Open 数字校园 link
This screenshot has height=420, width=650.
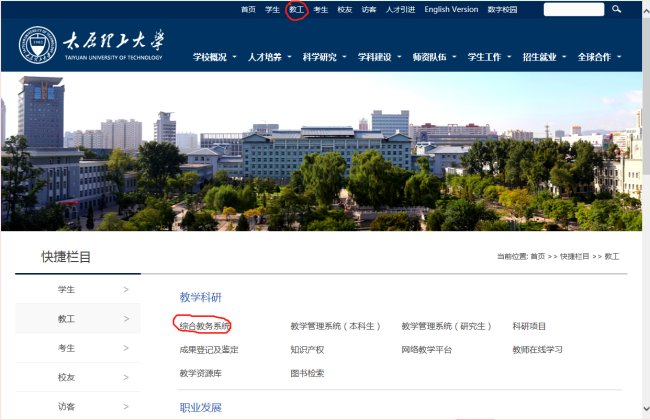coord(502,10)
